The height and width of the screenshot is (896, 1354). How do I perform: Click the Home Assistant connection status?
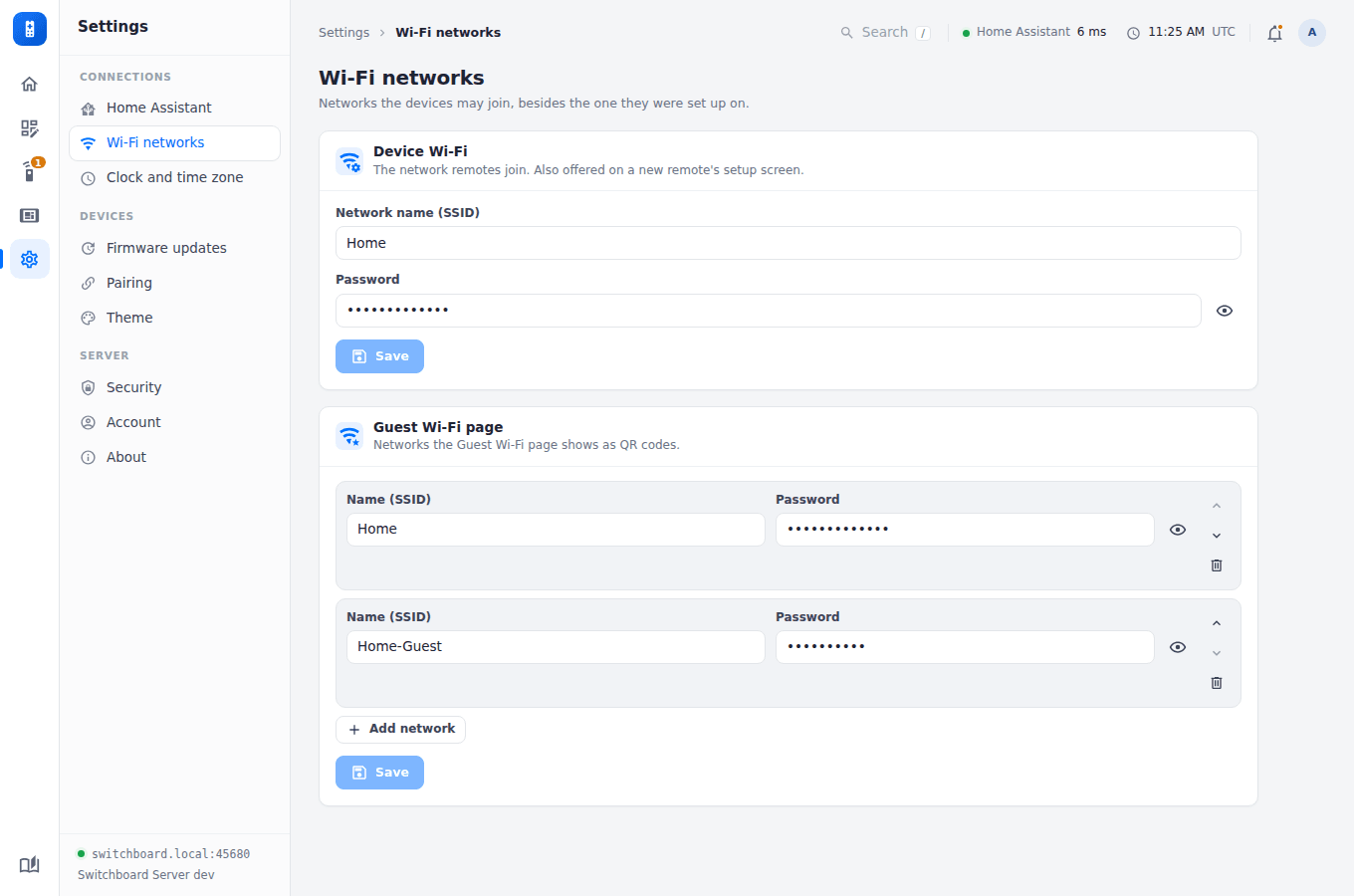(x=1034, y=33)
